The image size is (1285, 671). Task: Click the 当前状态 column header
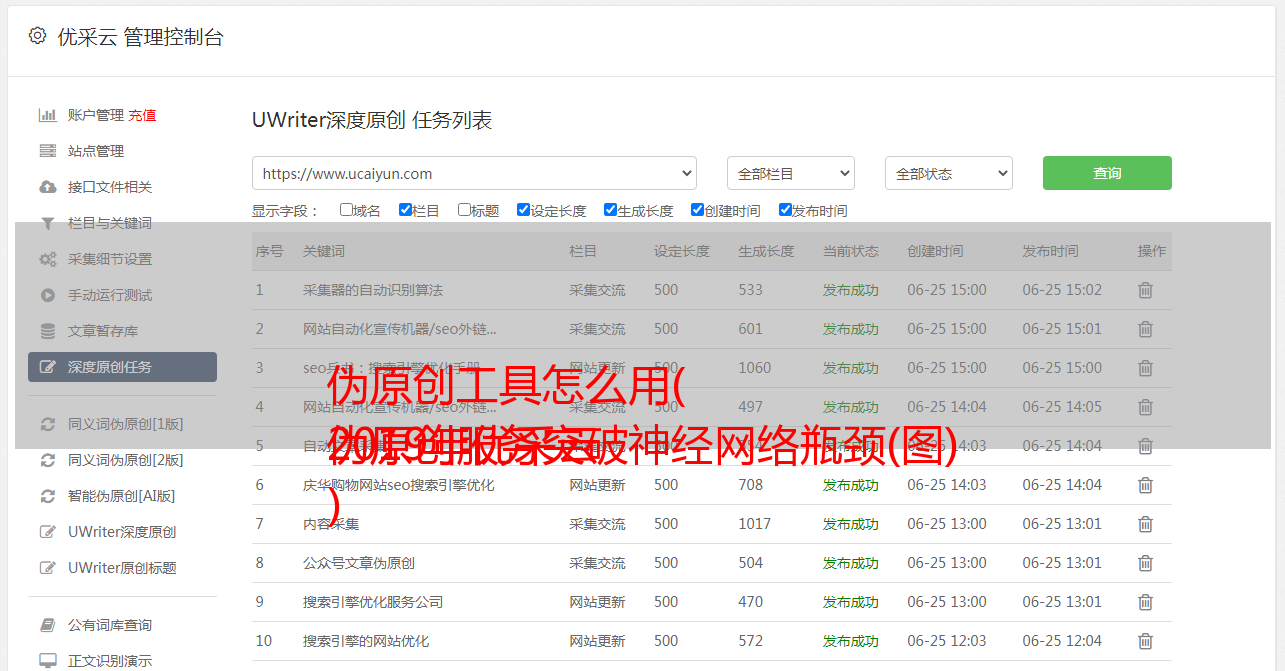[x=851, y=251]
